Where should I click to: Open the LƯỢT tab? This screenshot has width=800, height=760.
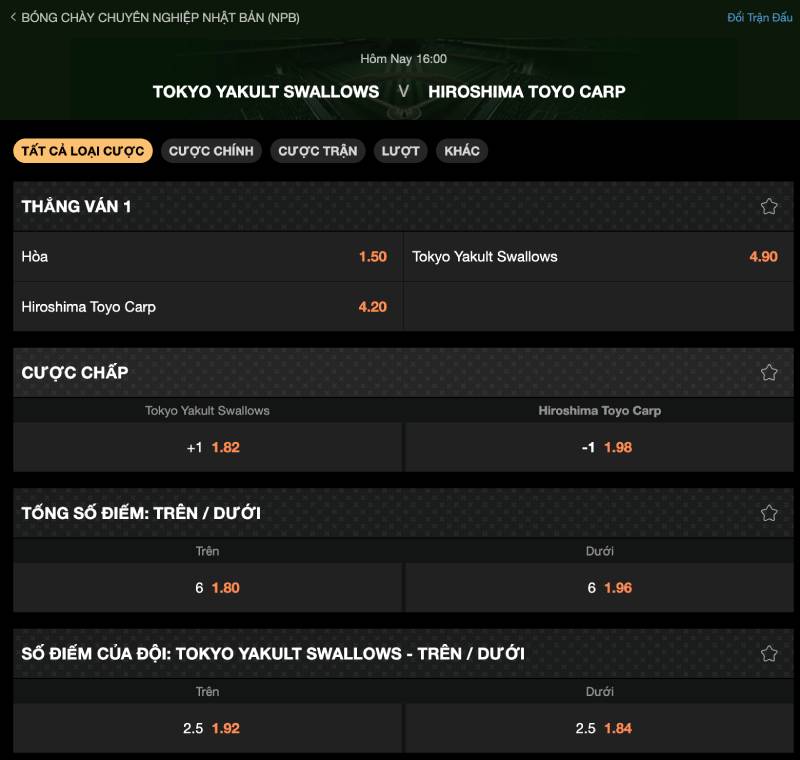click(401, 151)
